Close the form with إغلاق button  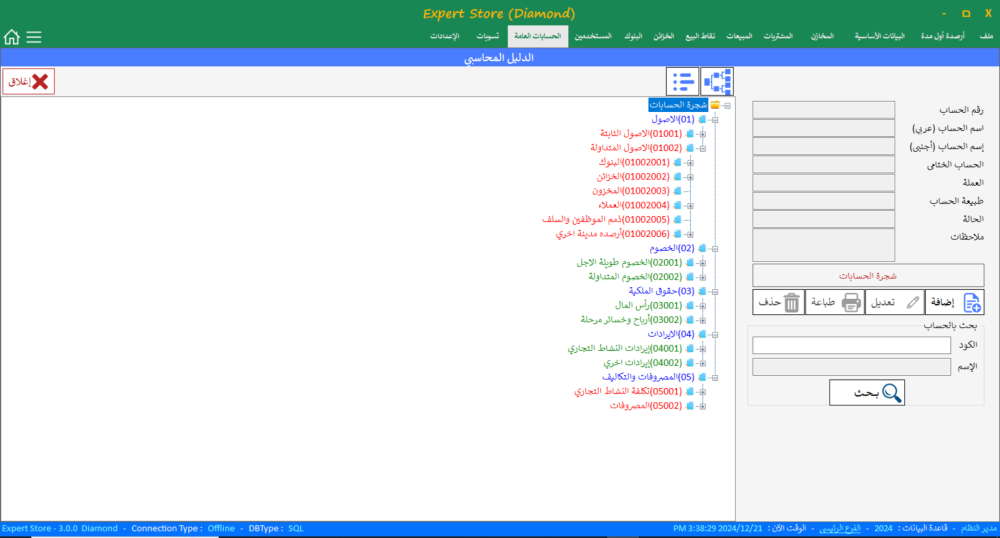click(x=28, y=82)
